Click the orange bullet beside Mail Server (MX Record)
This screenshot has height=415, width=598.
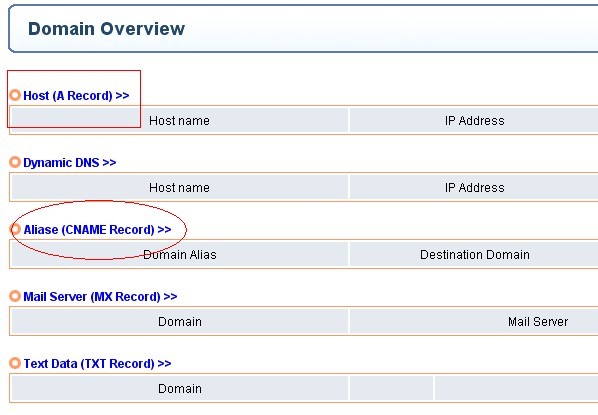click(15, 296)
